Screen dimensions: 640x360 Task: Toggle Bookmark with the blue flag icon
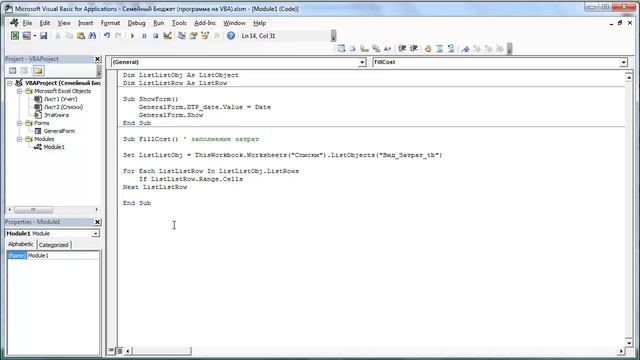click(465, 49)
